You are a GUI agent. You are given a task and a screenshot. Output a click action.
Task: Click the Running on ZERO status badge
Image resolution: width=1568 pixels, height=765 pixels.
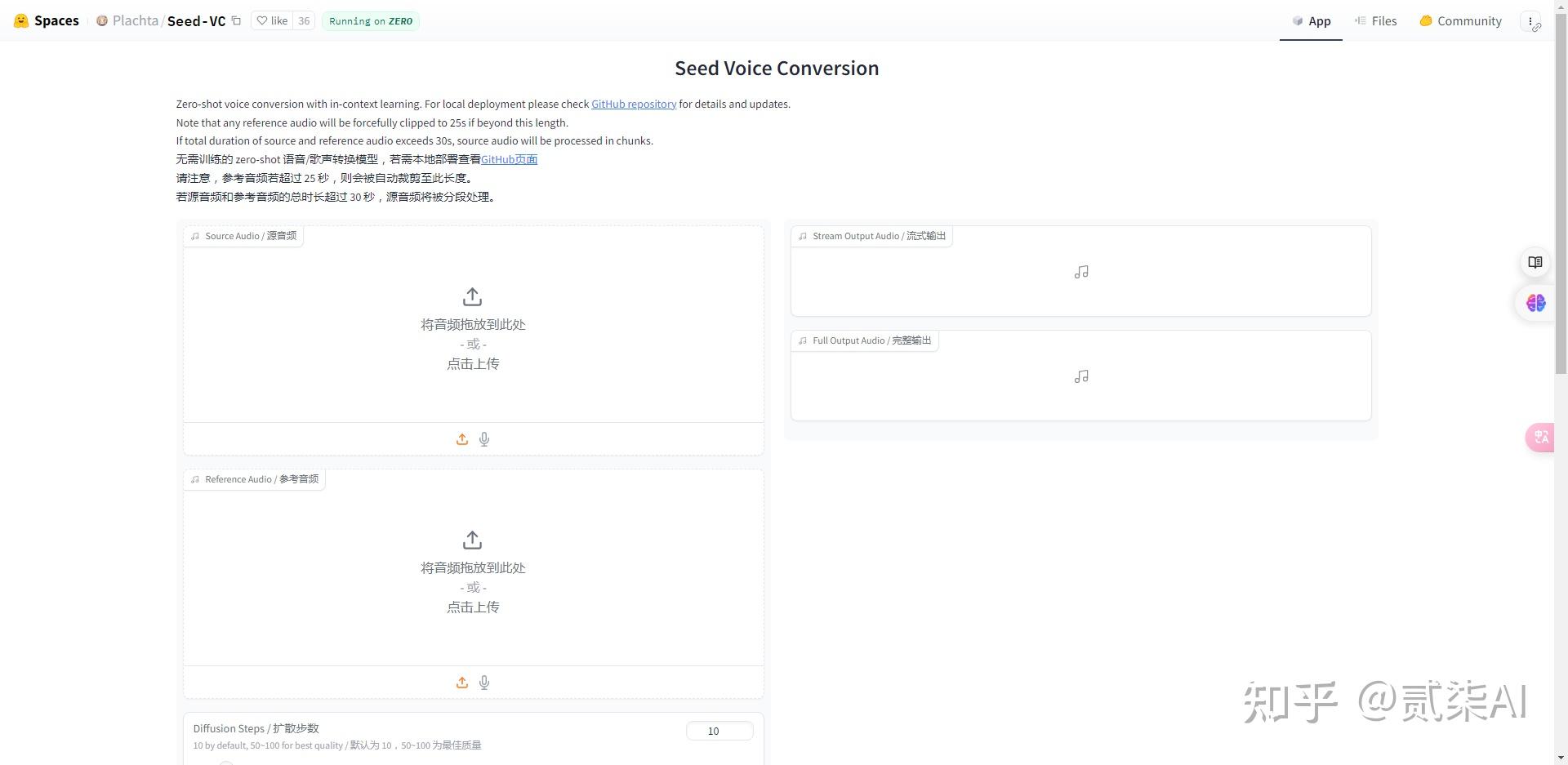(371, 20)
